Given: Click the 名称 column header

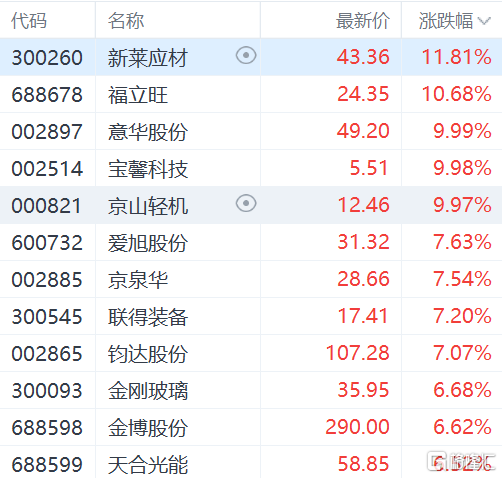Looking at the screenshot, I should pyautogui.click(x=126, y=21).
